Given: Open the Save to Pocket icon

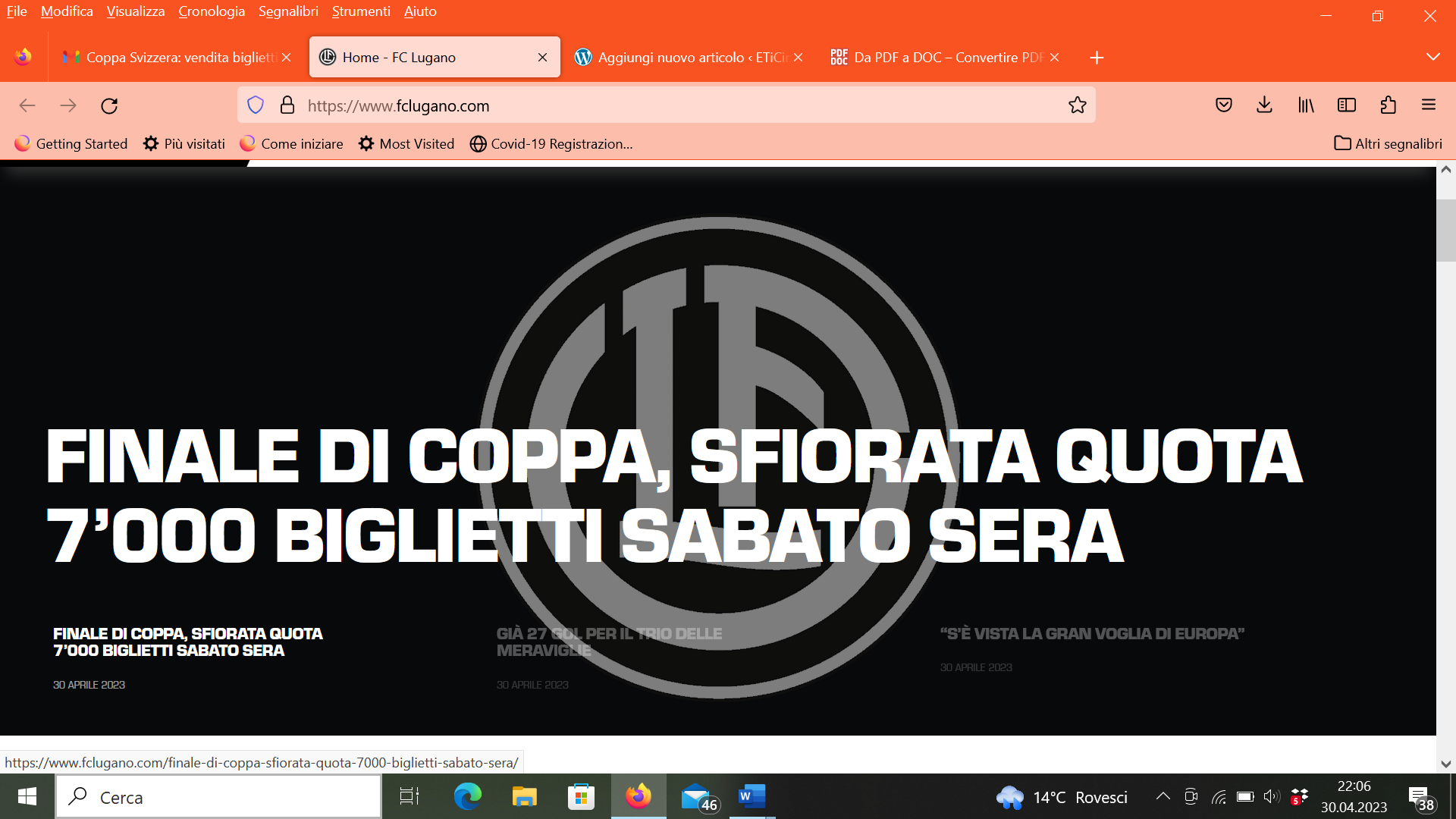Looking at the screenshot, I should coord(1224,105).
